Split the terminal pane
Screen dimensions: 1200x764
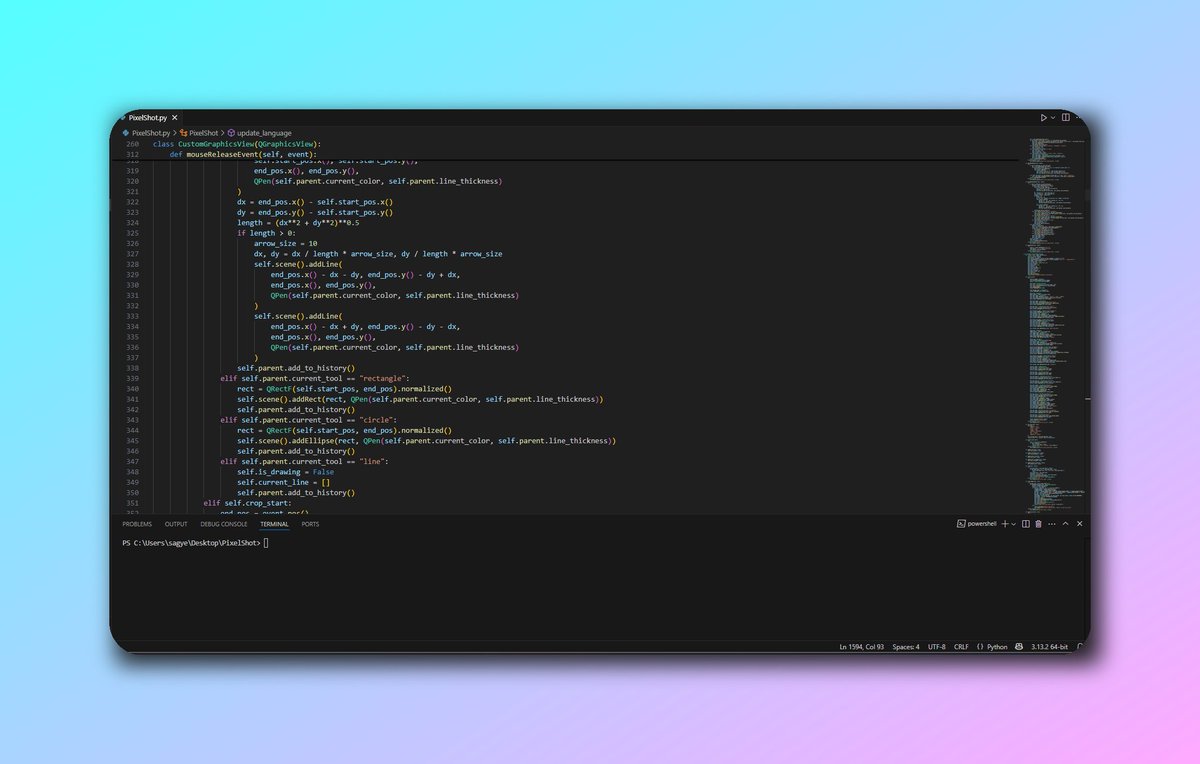(x=1026, y=524)
